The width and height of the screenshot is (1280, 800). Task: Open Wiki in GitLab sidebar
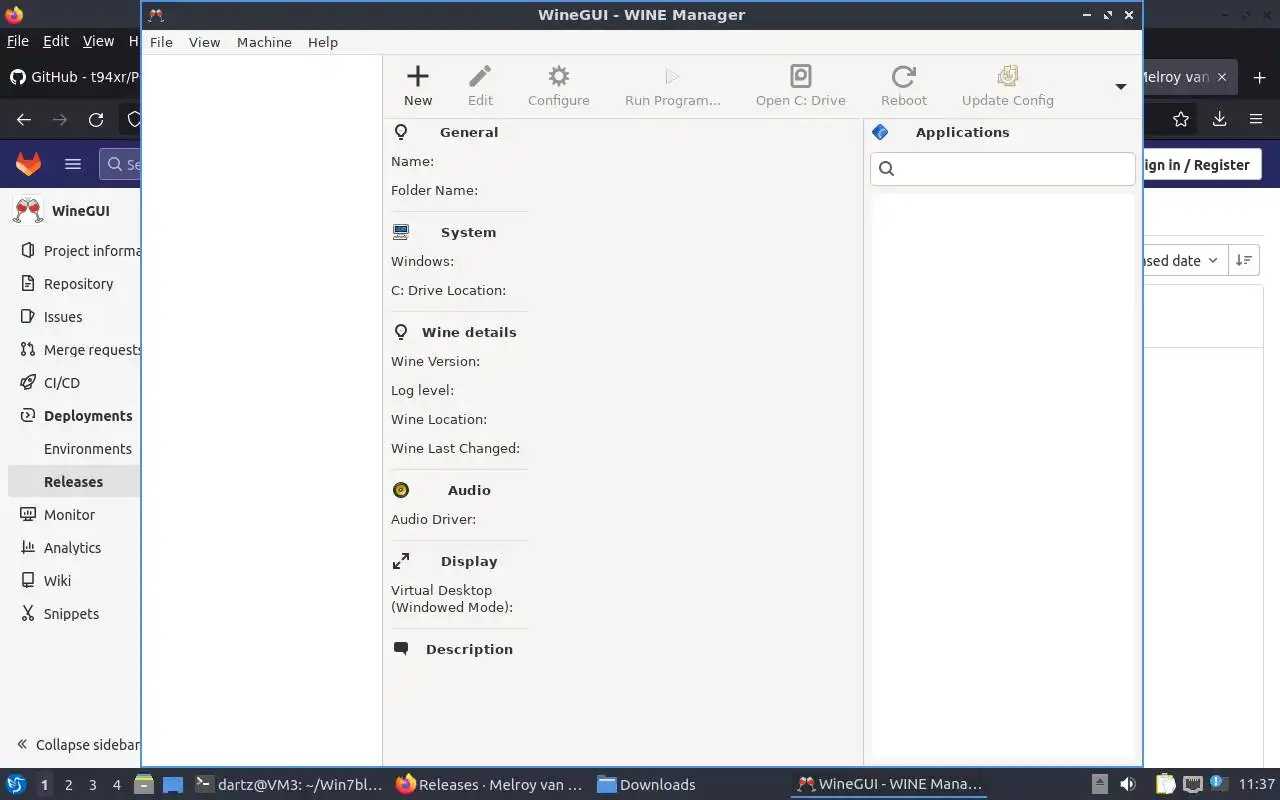(x=57, y=581)
